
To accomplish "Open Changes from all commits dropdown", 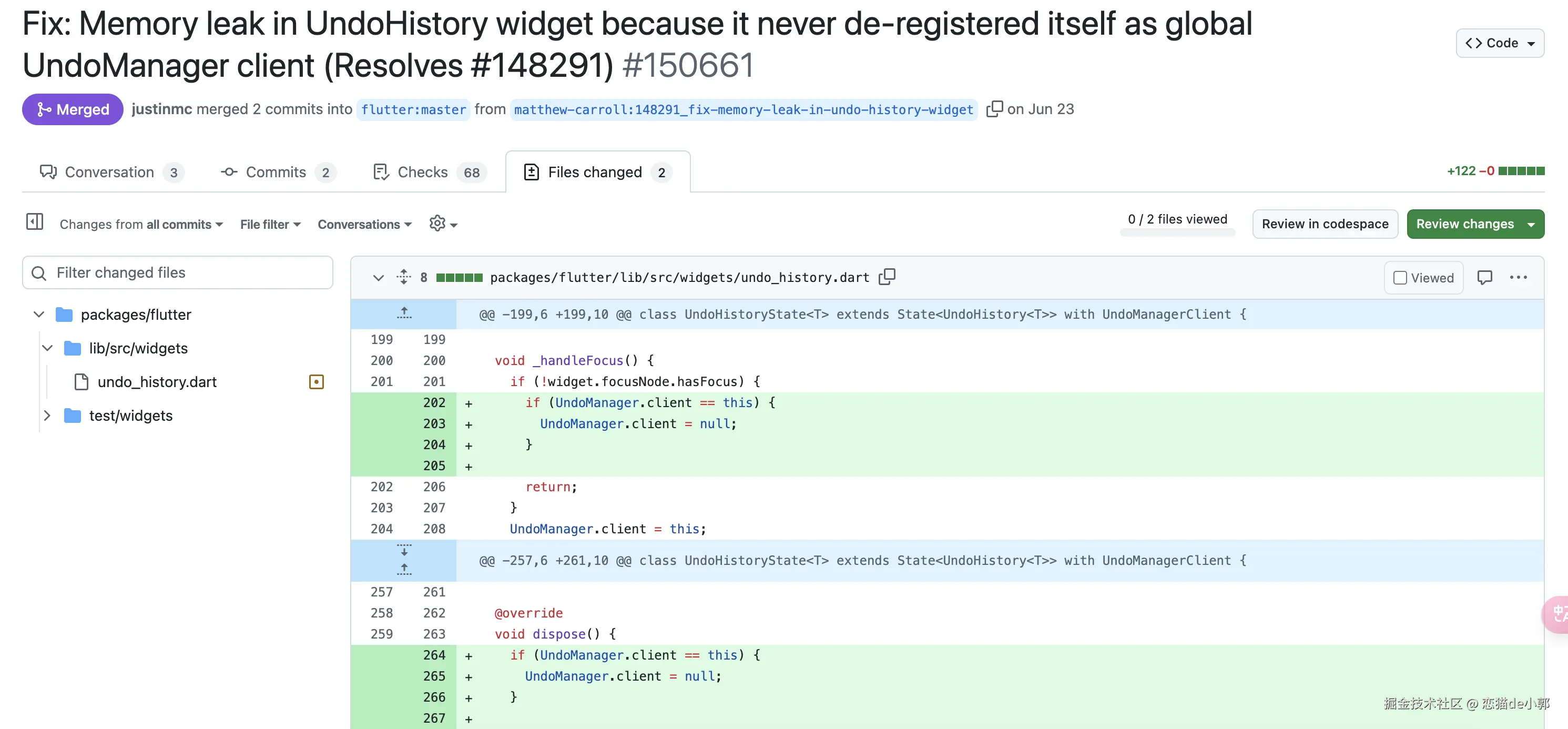I will pyautogui.click(x=141, y=224).
